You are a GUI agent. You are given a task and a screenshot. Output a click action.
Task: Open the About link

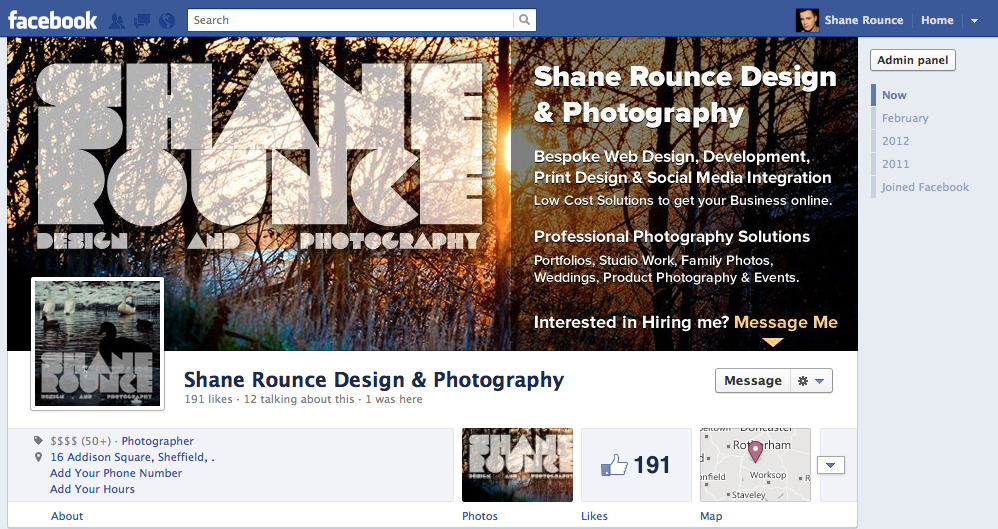[67, 516]
